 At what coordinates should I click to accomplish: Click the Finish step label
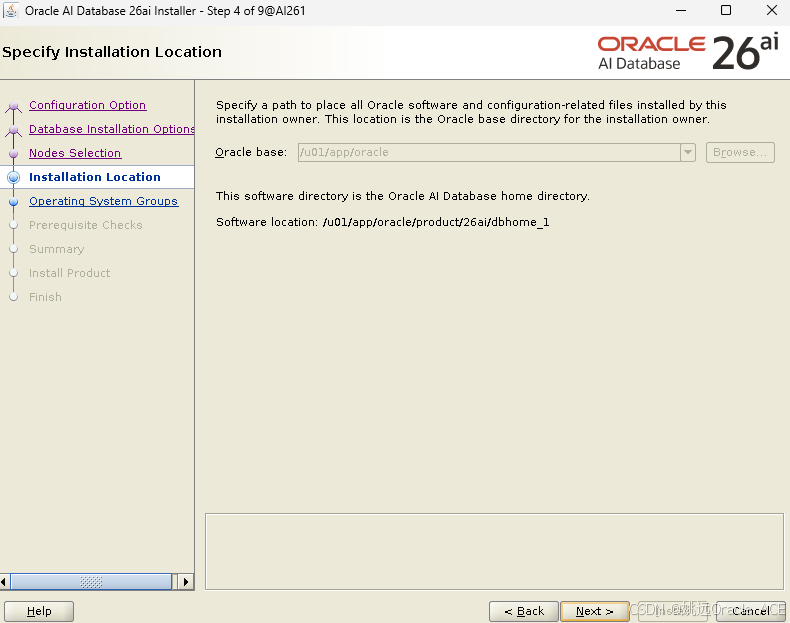click(45, 297)
